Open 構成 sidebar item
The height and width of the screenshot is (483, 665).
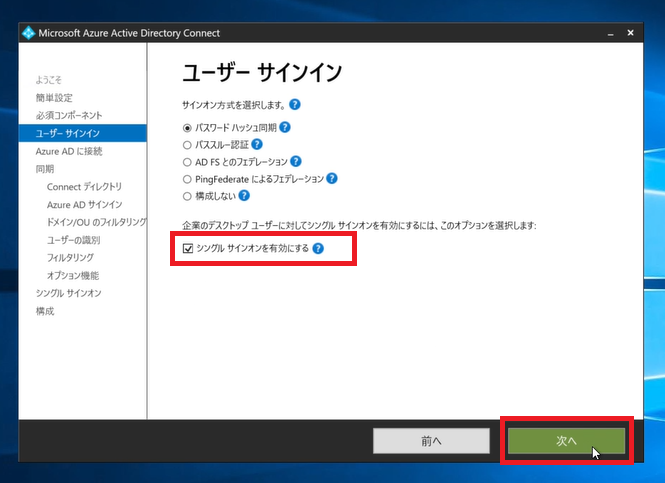point(45,311)
